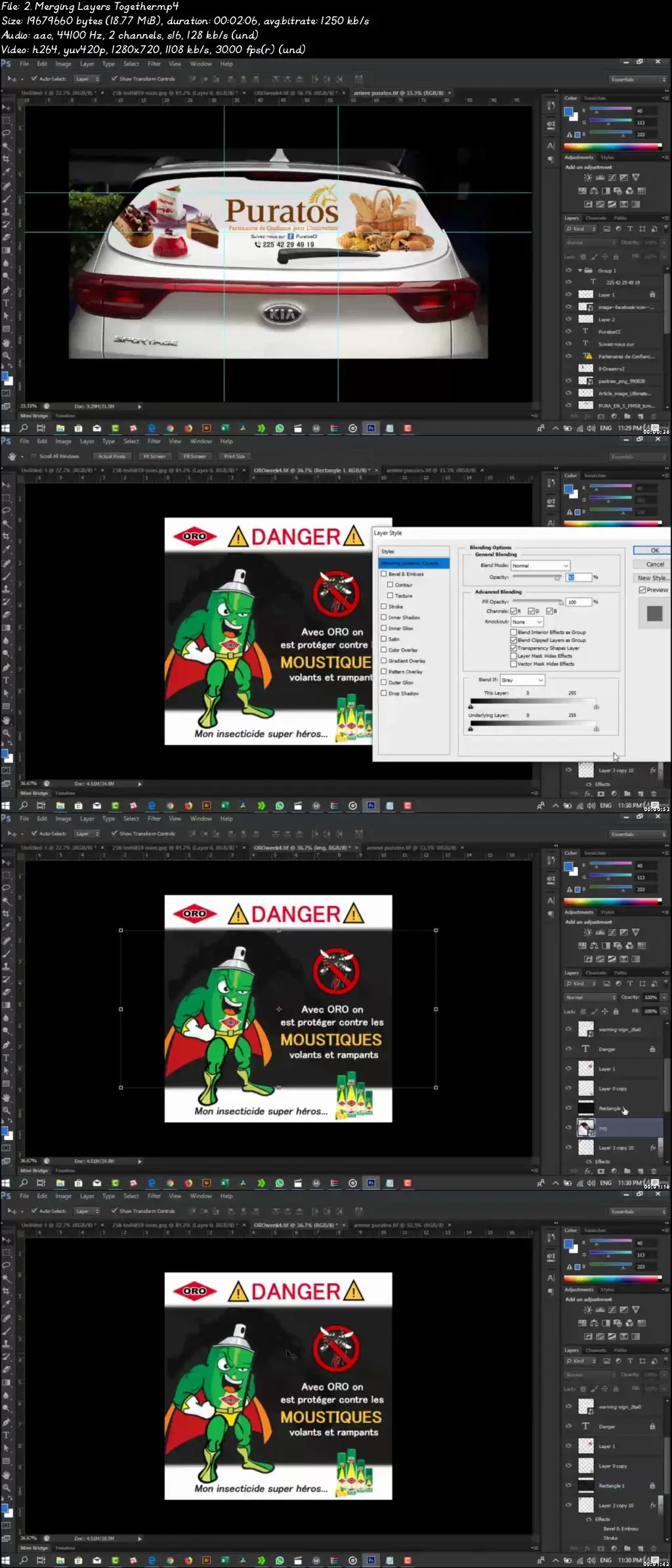
Task: Open Blend If Gray dropdown
Action: [523, 680]
